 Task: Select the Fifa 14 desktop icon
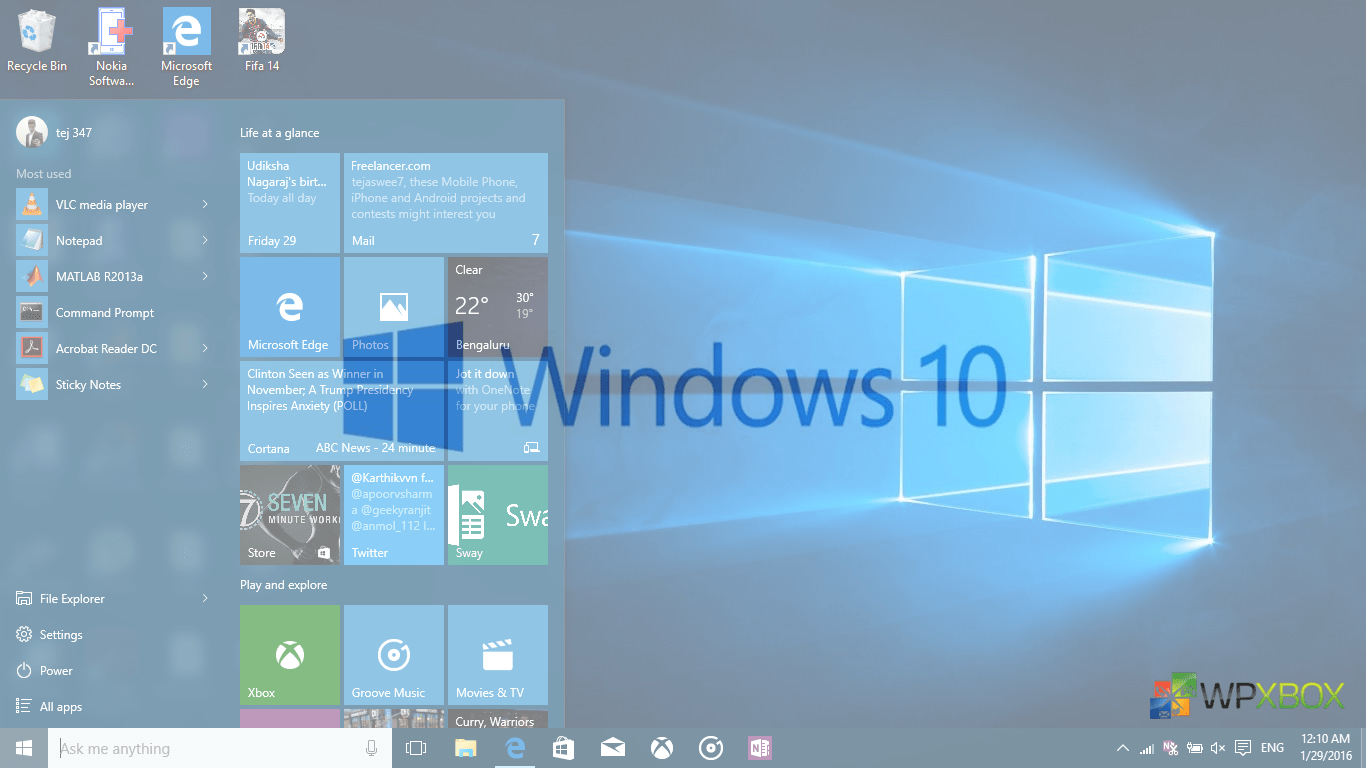tap(262, 41)
